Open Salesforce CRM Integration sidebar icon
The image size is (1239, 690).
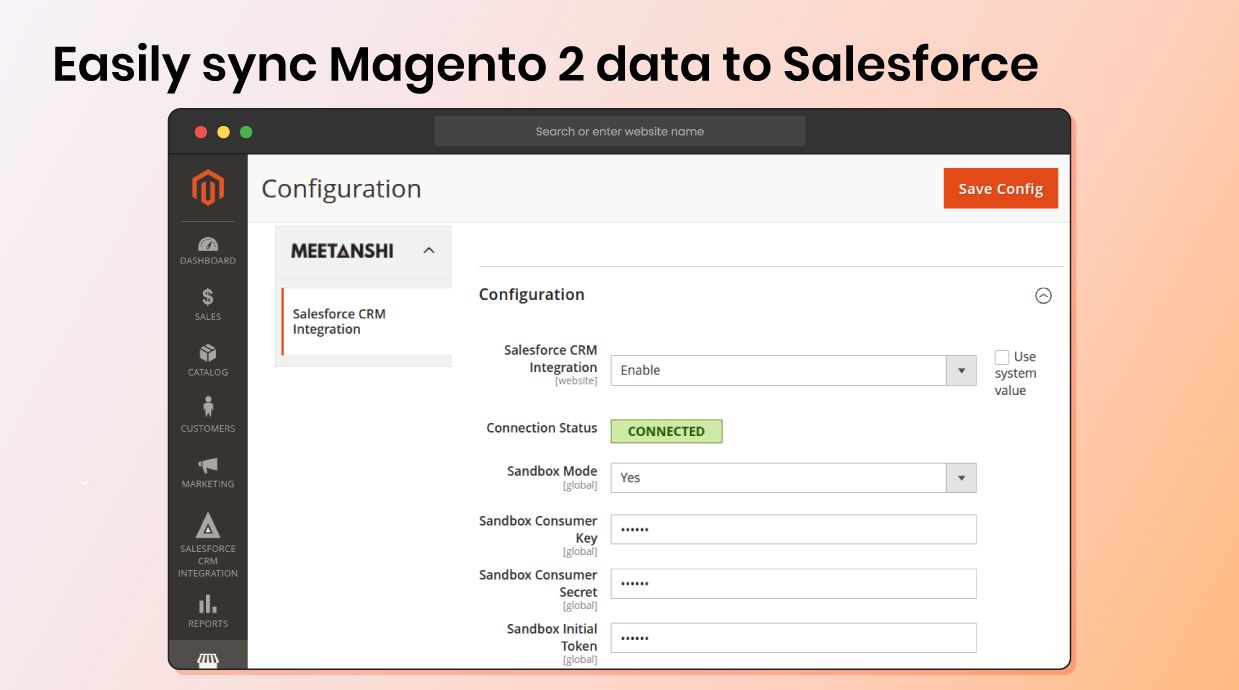coord(208,525)
